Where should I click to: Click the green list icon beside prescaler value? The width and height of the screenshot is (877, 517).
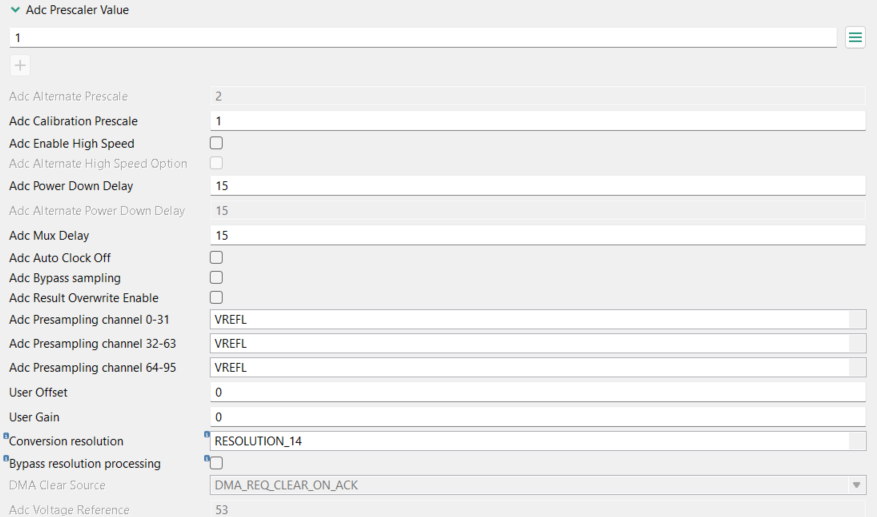(x=855, y=37)
